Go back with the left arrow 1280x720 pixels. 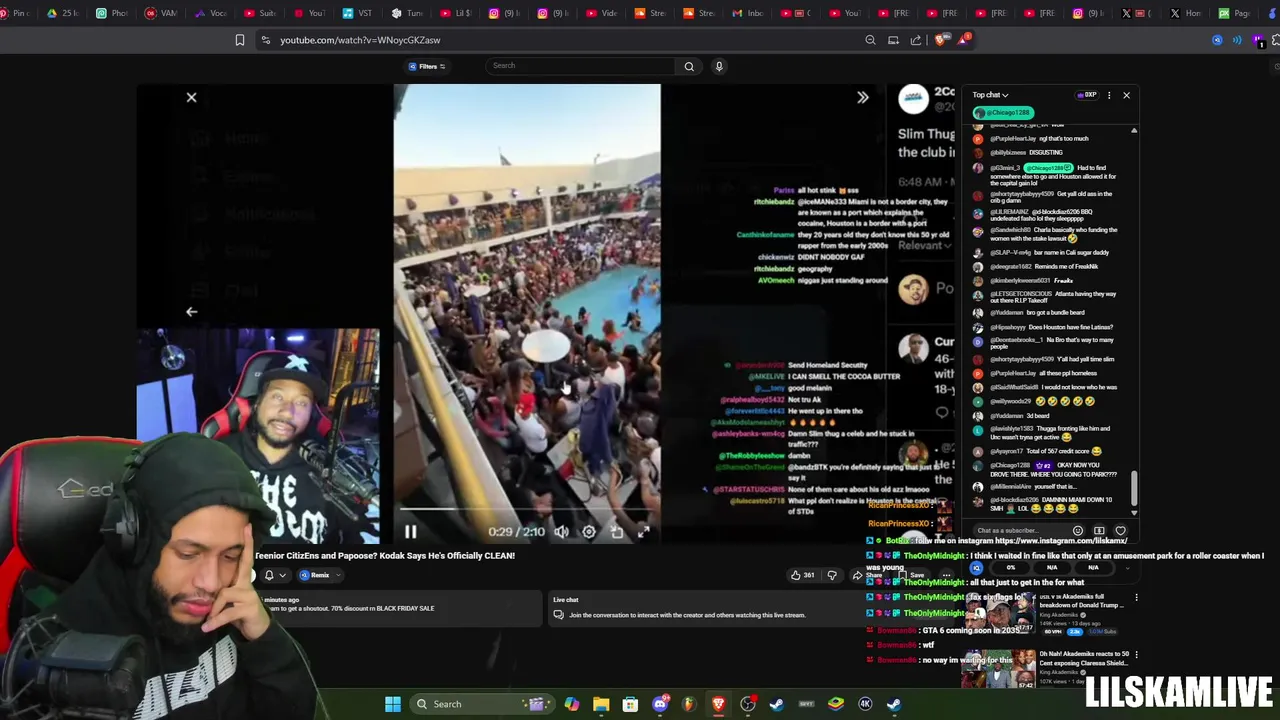(191, 311)
